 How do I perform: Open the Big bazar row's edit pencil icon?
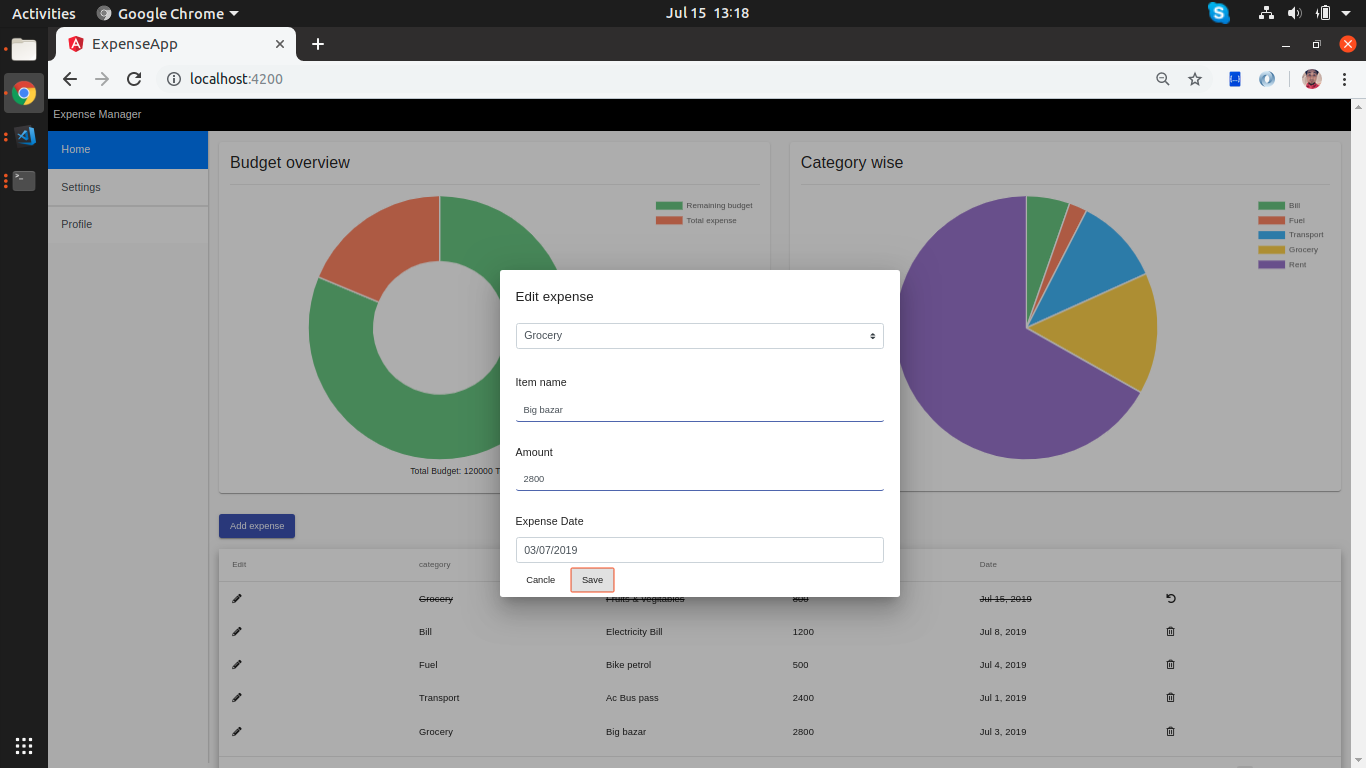pyautogui.click(x=237, y=731)
